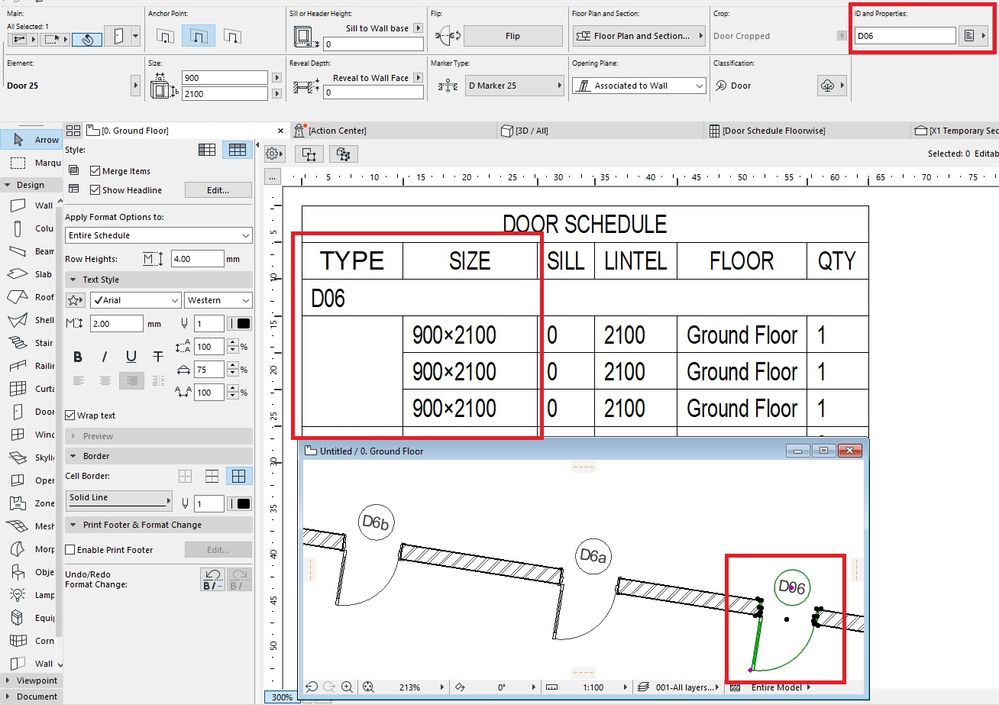Enable Print Footer checkbox
Screen dimensions: 999x705
[x=71, y=550]
